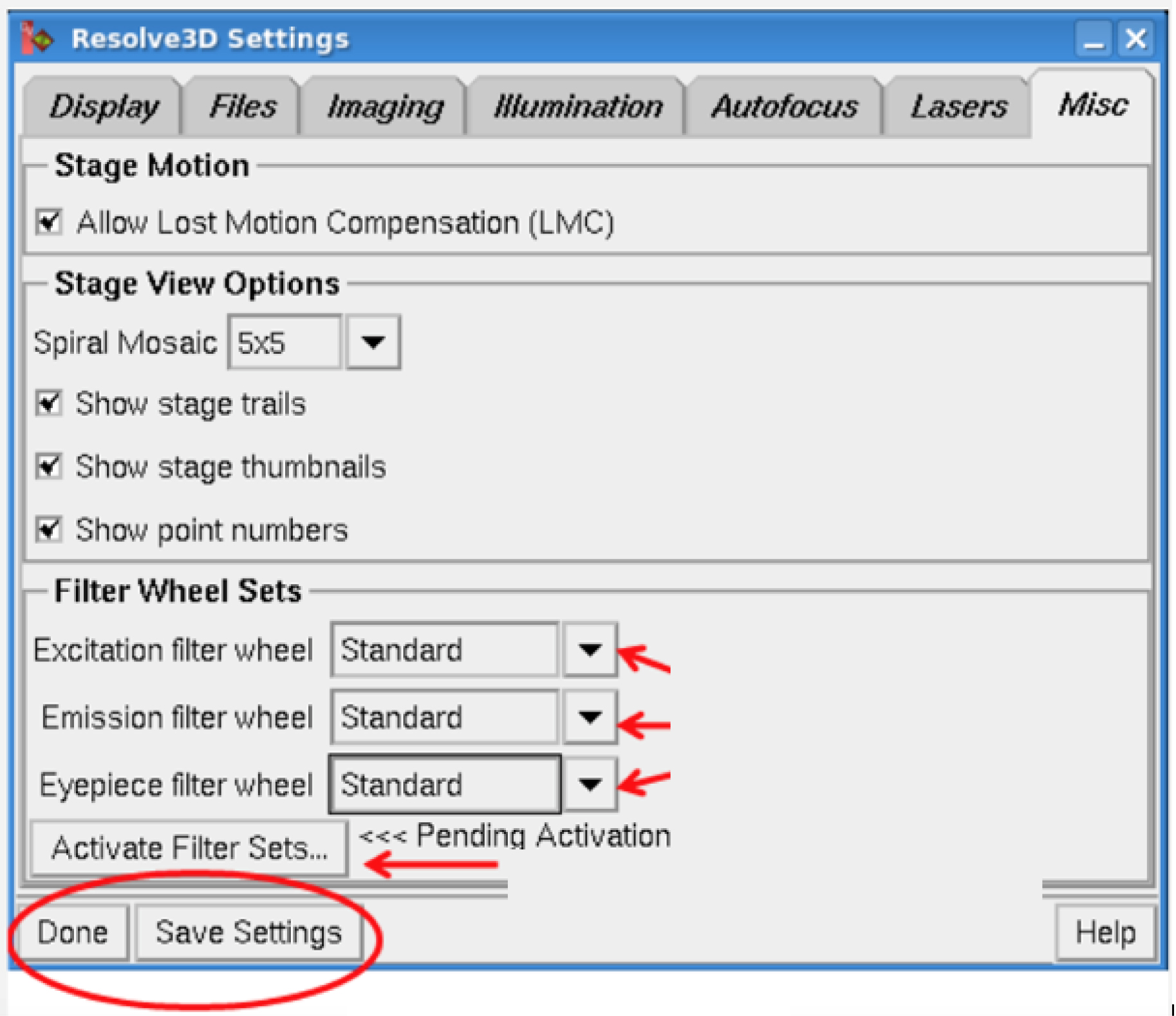Click the Stage View Options heading

(197, 284)
